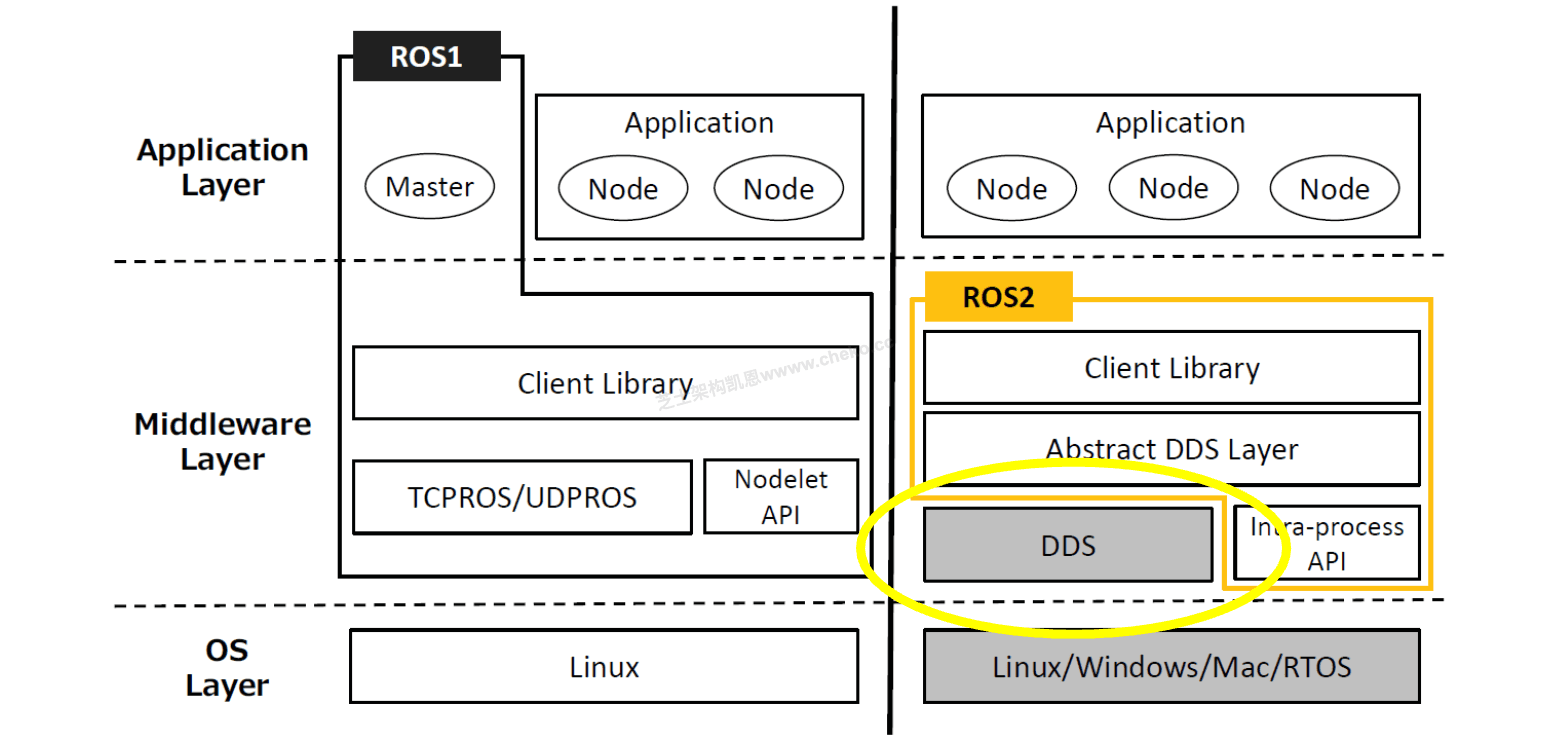Click the Linux/Windows/Mac/RTOS box
The height and width of the screenshot is (747, 1550).
[1171, 666]
